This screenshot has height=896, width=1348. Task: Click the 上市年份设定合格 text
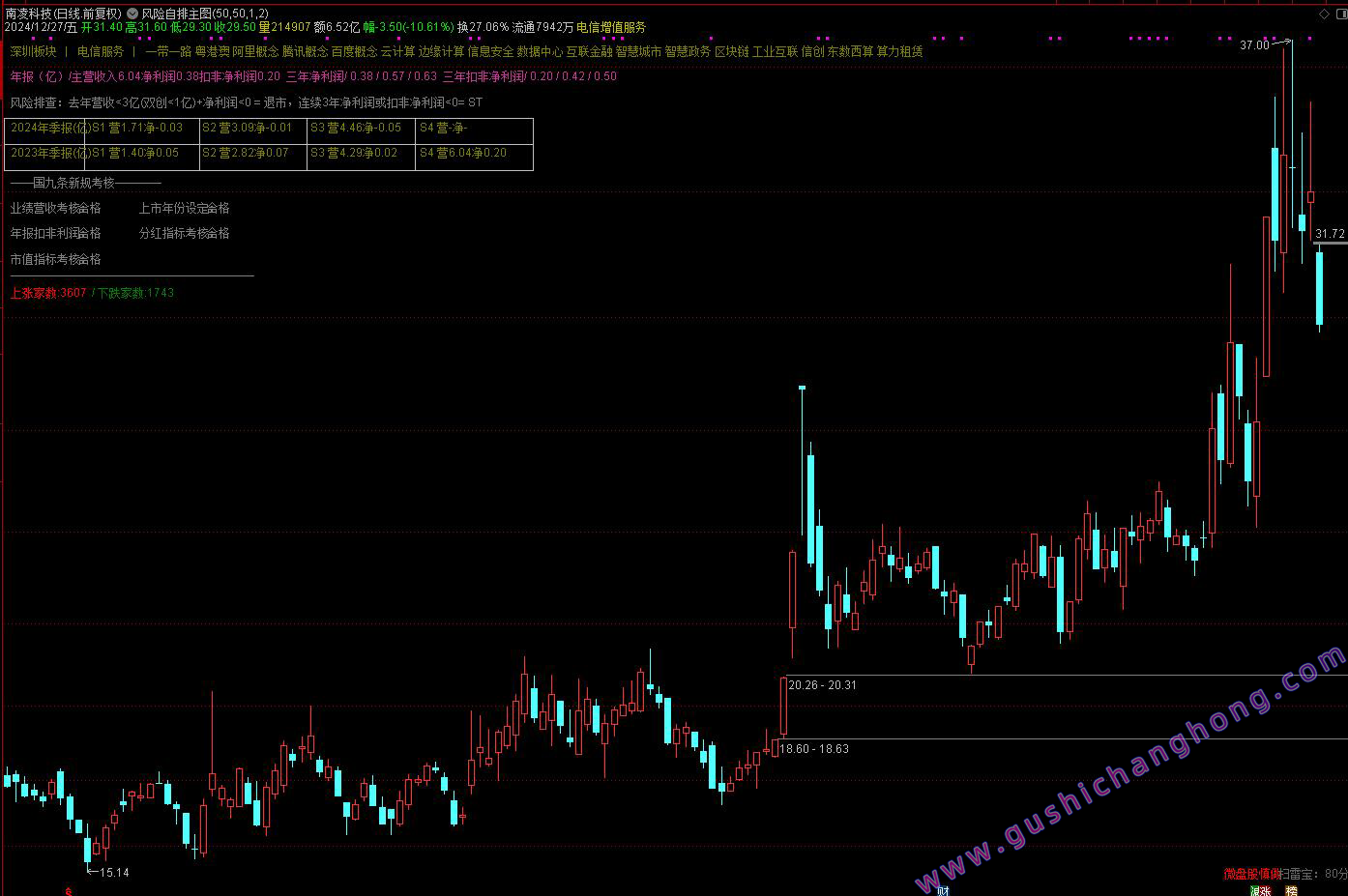pyautogui.click(x=185, y=208)
